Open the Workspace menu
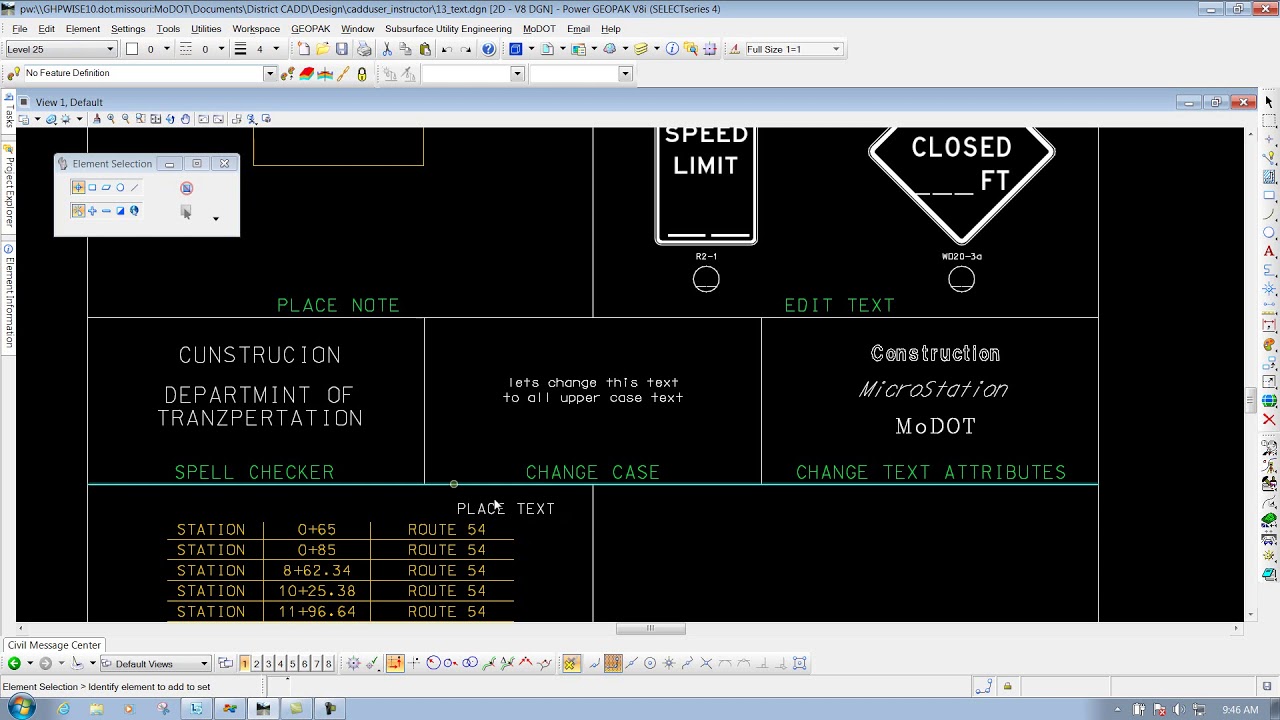The width and height of the screenshot is (1280, 720). click(x=256, y=29)
